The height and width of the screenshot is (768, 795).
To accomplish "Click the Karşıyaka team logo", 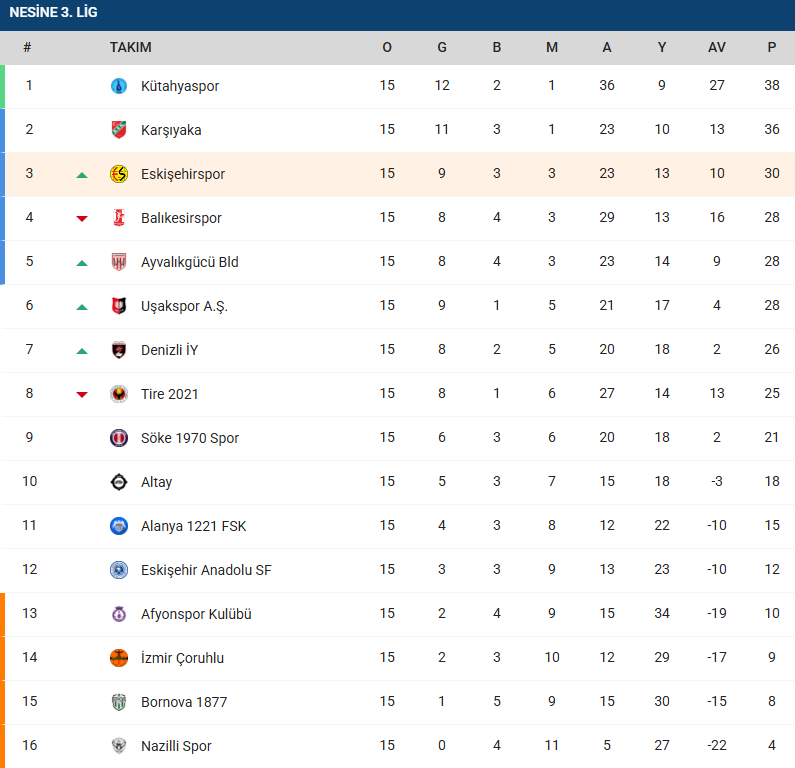I will (x=119, y=130).
